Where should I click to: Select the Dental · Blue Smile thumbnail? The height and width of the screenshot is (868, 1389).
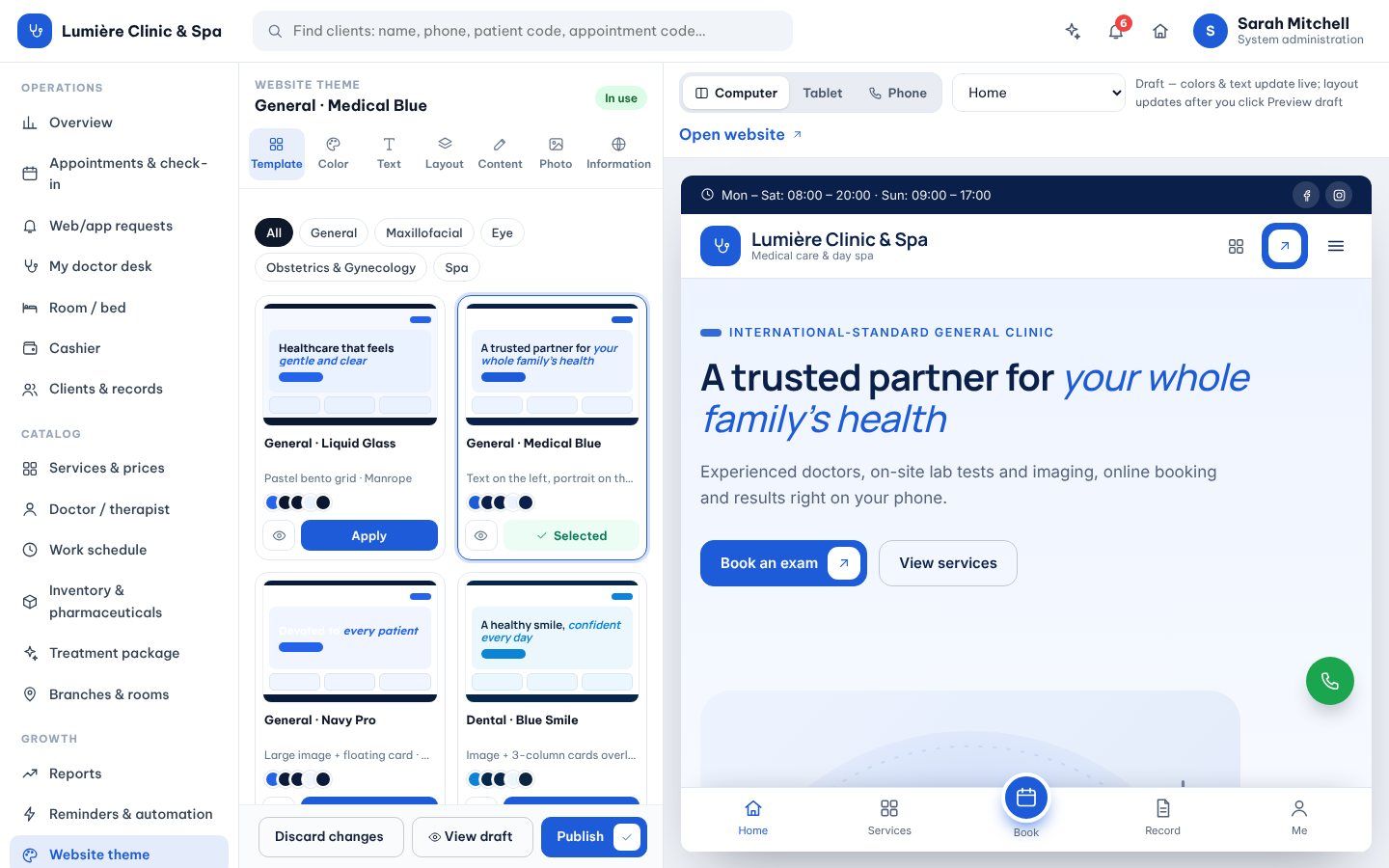click(552, 641)
